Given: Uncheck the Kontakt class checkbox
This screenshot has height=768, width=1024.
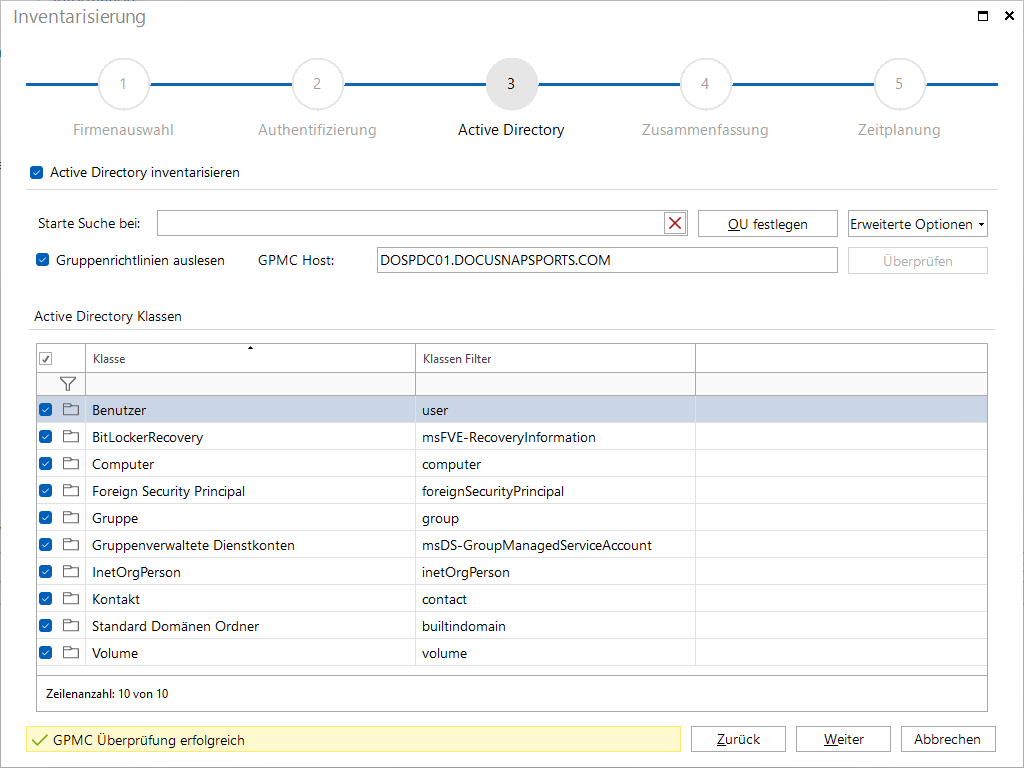Looking at the screenshot, I should (x=45, y=598).
